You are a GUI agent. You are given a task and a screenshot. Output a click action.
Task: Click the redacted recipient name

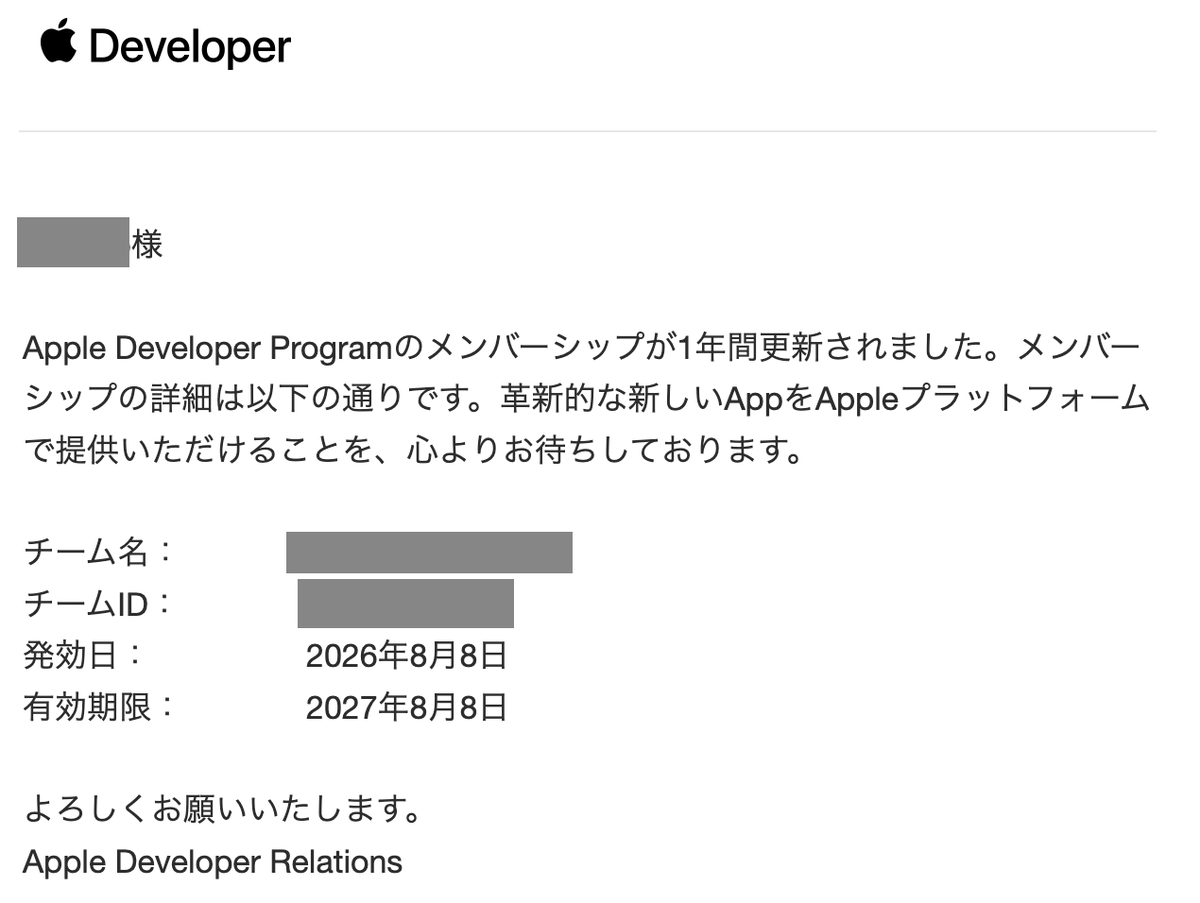[73, 242]
